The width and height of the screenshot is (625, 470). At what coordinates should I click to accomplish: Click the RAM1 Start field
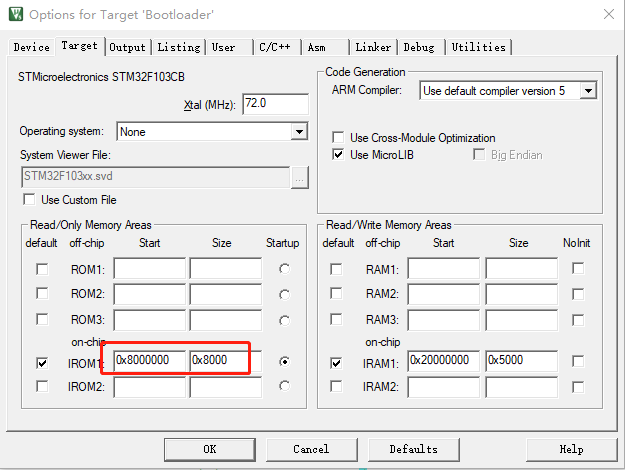click(443, 268)
